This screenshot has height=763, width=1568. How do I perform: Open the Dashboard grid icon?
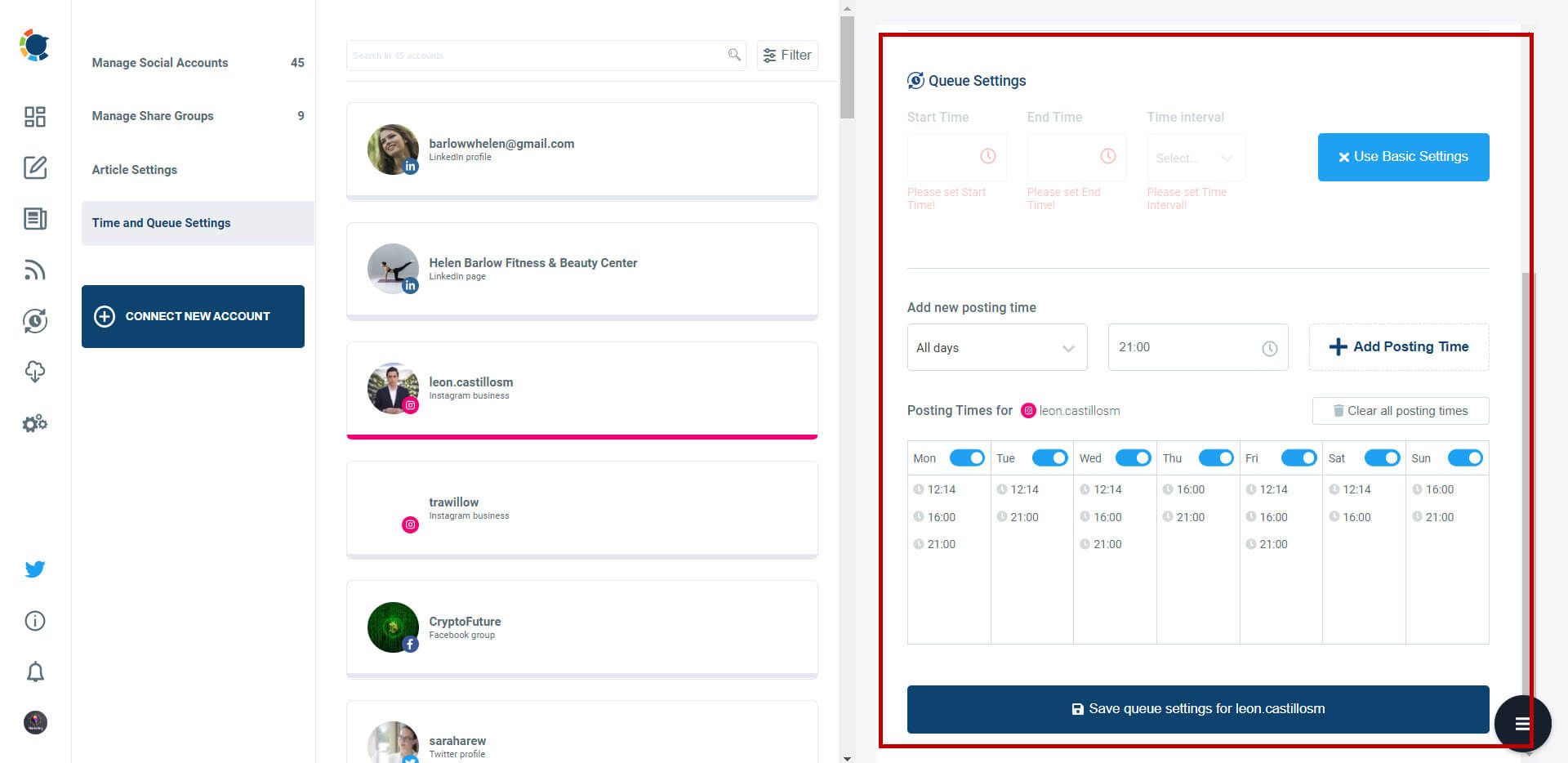[x=34, y=117]
